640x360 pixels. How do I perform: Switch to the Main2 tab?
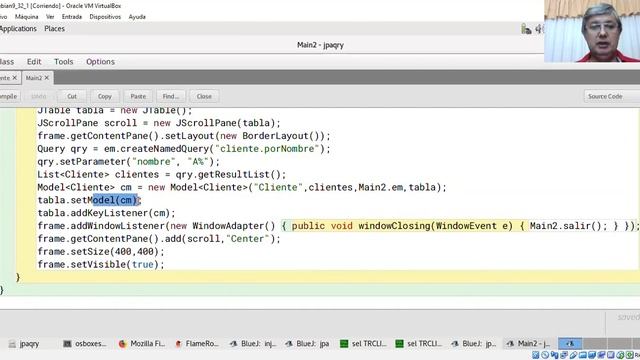click(x=34, y=78)
